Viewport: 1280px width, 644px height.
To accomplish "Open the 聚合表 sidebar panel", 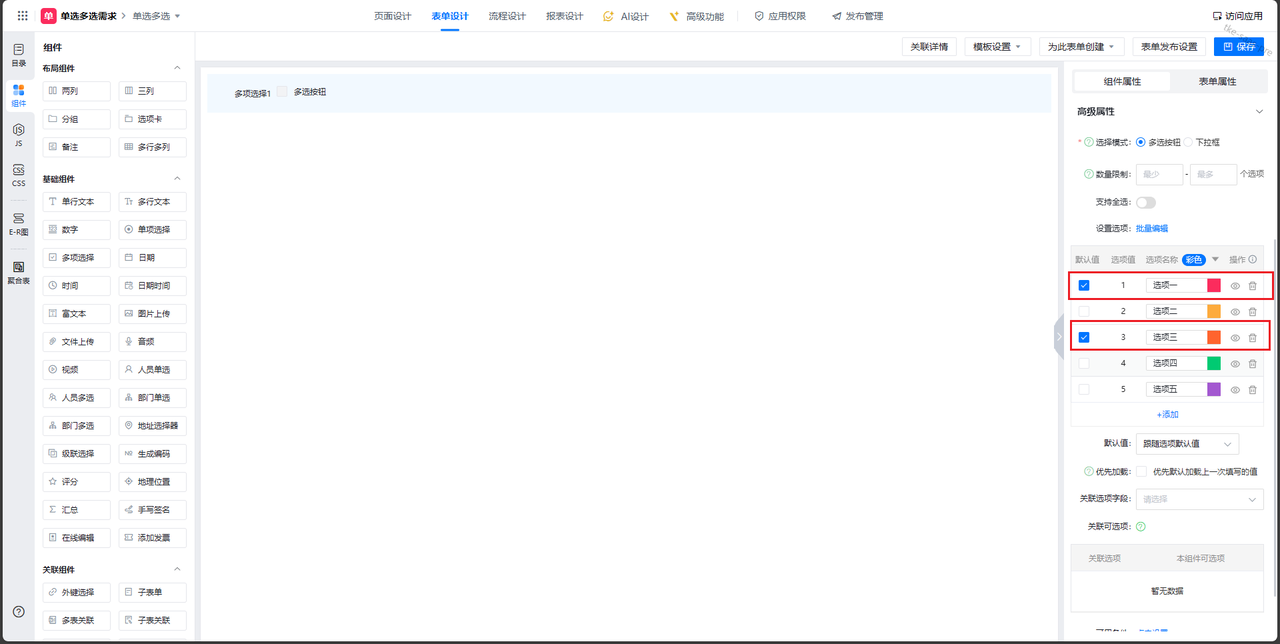I will pos(18,272).
